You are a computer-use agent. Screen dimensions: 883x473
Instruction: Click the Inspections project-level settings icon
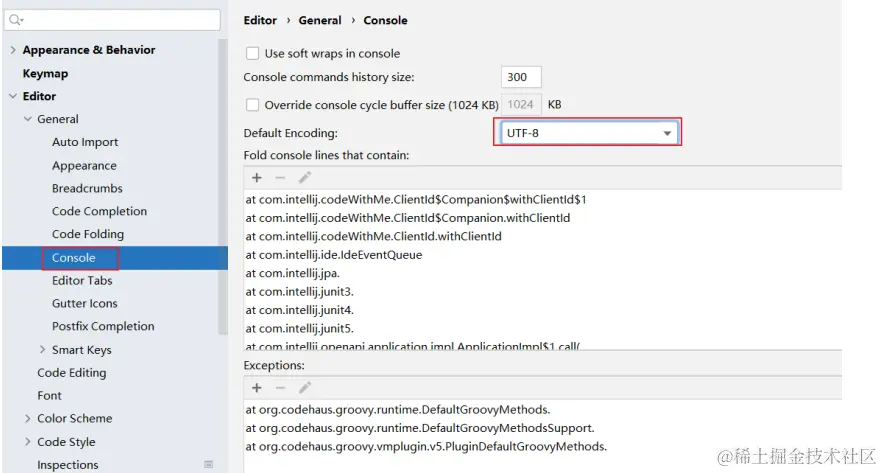click(208, 465)
